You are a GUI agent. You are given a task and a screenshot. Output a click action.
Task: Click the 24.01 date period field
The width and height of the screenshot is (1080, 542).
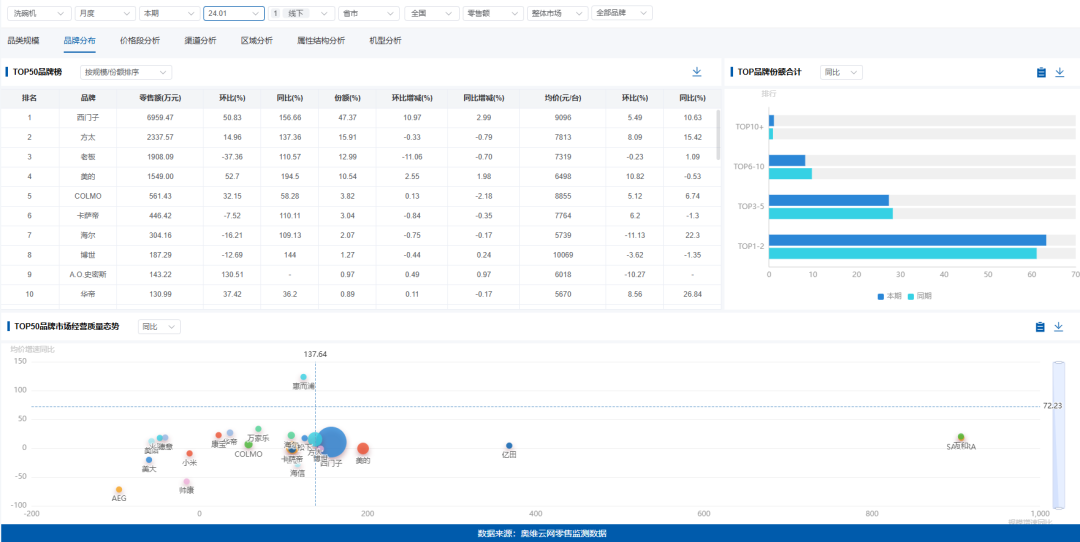coord(234,13)
